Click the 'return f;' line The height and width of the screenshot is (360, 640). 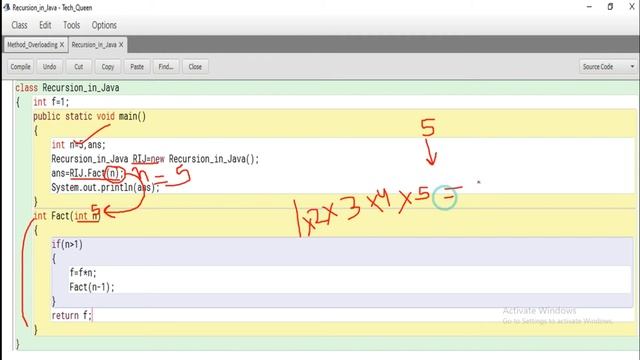click(x=72, y=315)
